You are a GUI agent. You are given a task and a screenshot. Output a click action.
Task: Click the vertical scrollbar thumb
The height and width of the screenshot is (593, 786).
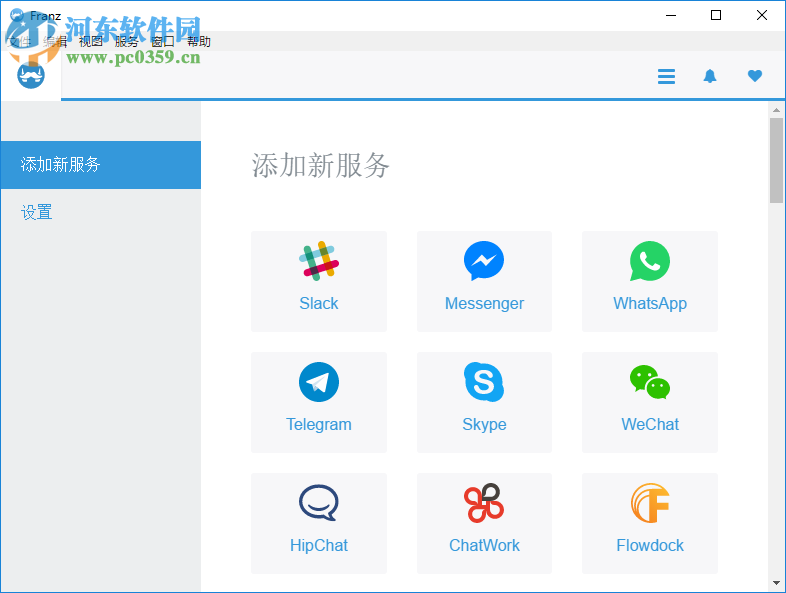pos(776,160)
